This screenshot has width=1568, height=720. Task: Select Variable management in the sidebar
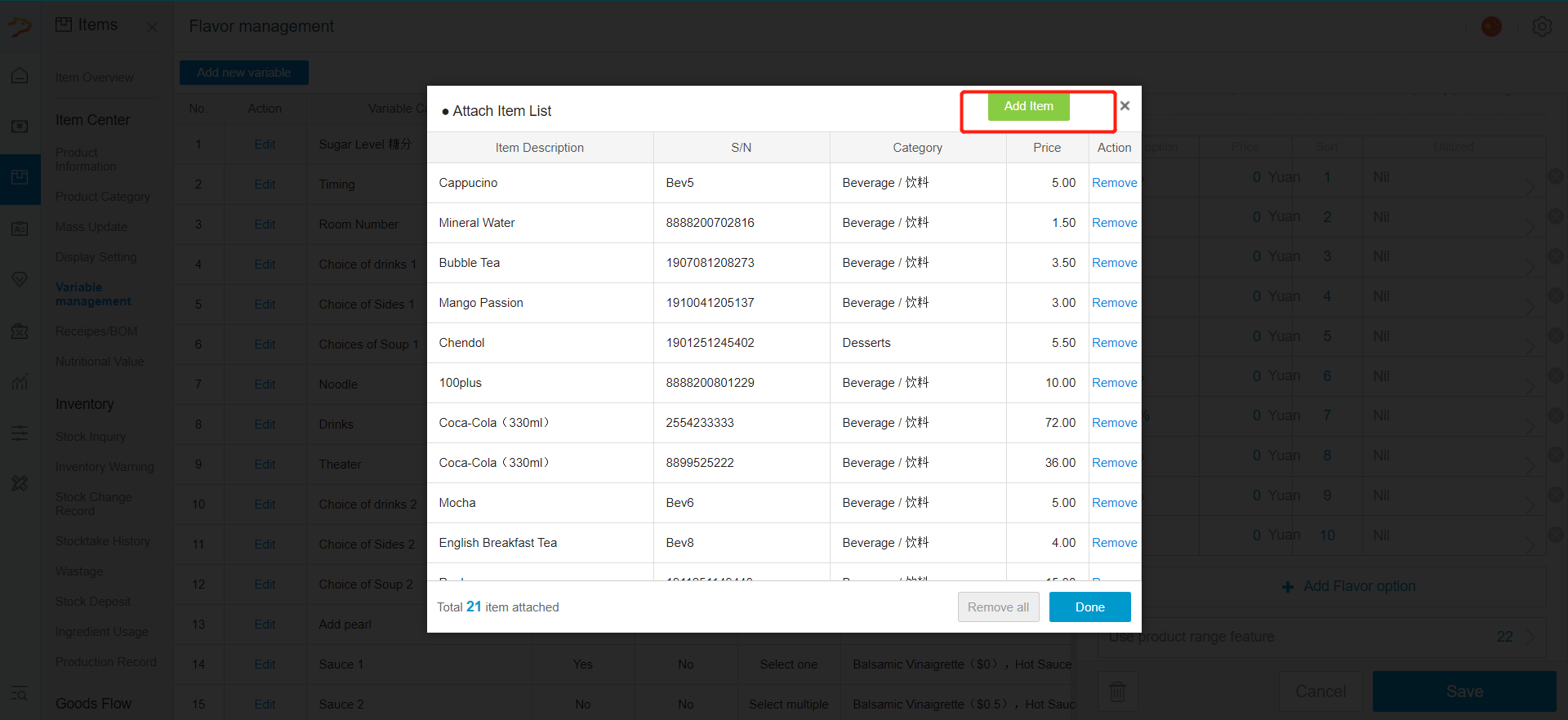93,294
